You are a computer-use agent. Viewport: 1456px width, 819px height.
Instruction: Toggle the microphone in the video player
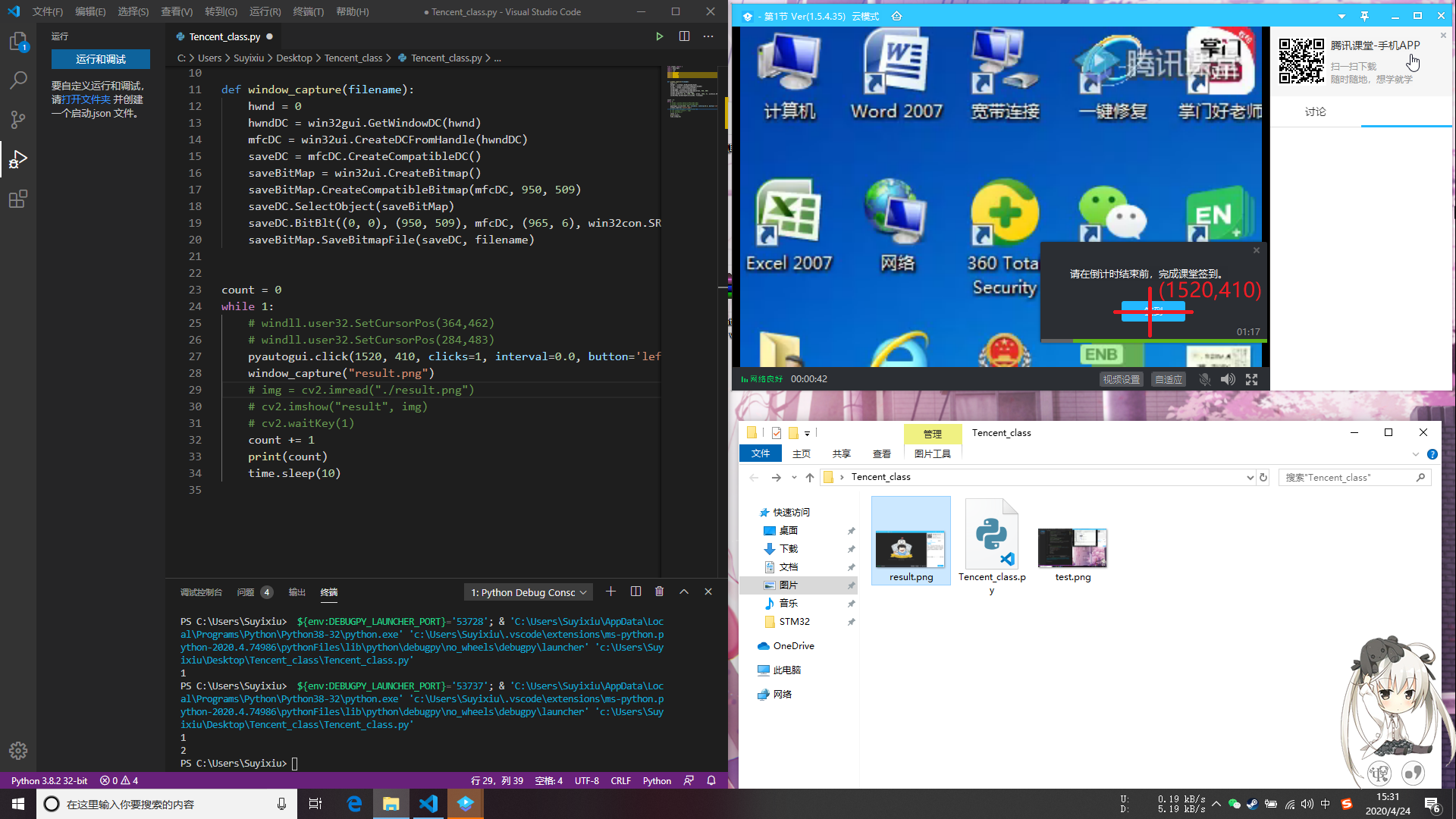(1205, 379)
